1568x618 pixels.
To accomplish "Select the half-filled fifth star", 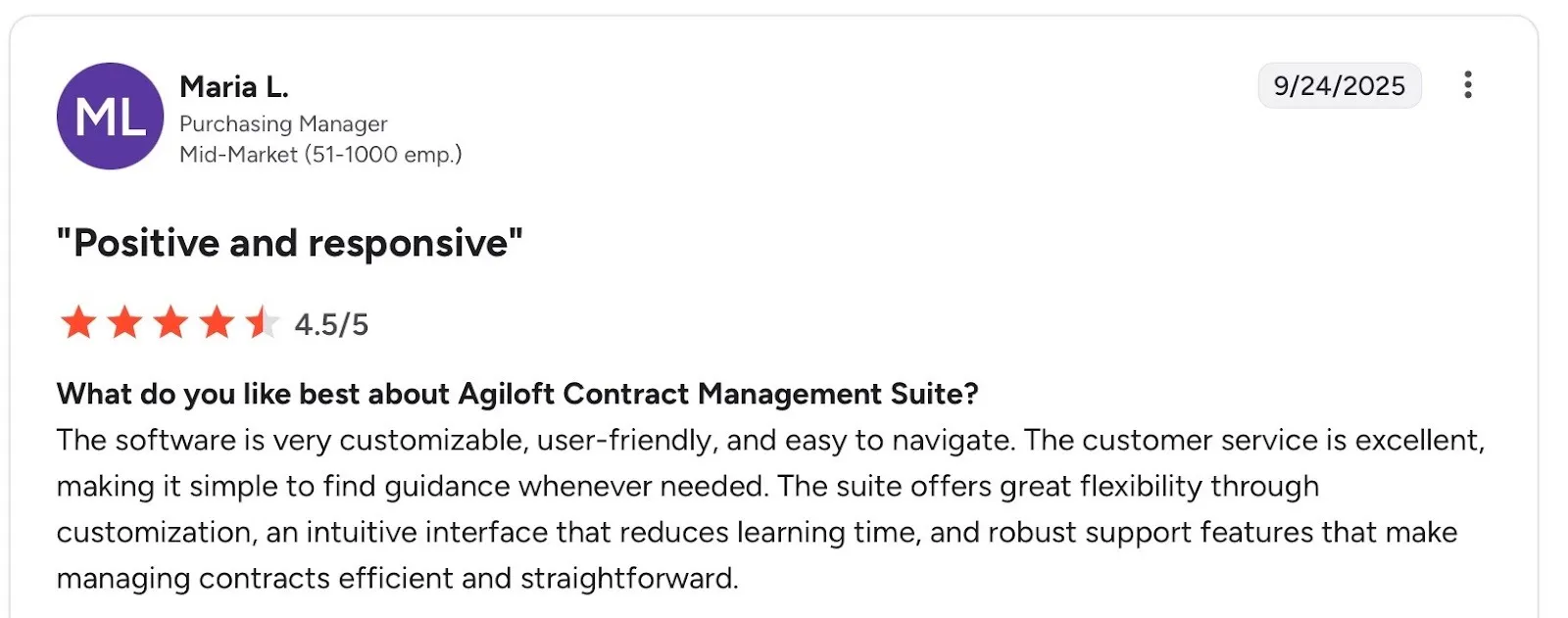I will (263, 323).
